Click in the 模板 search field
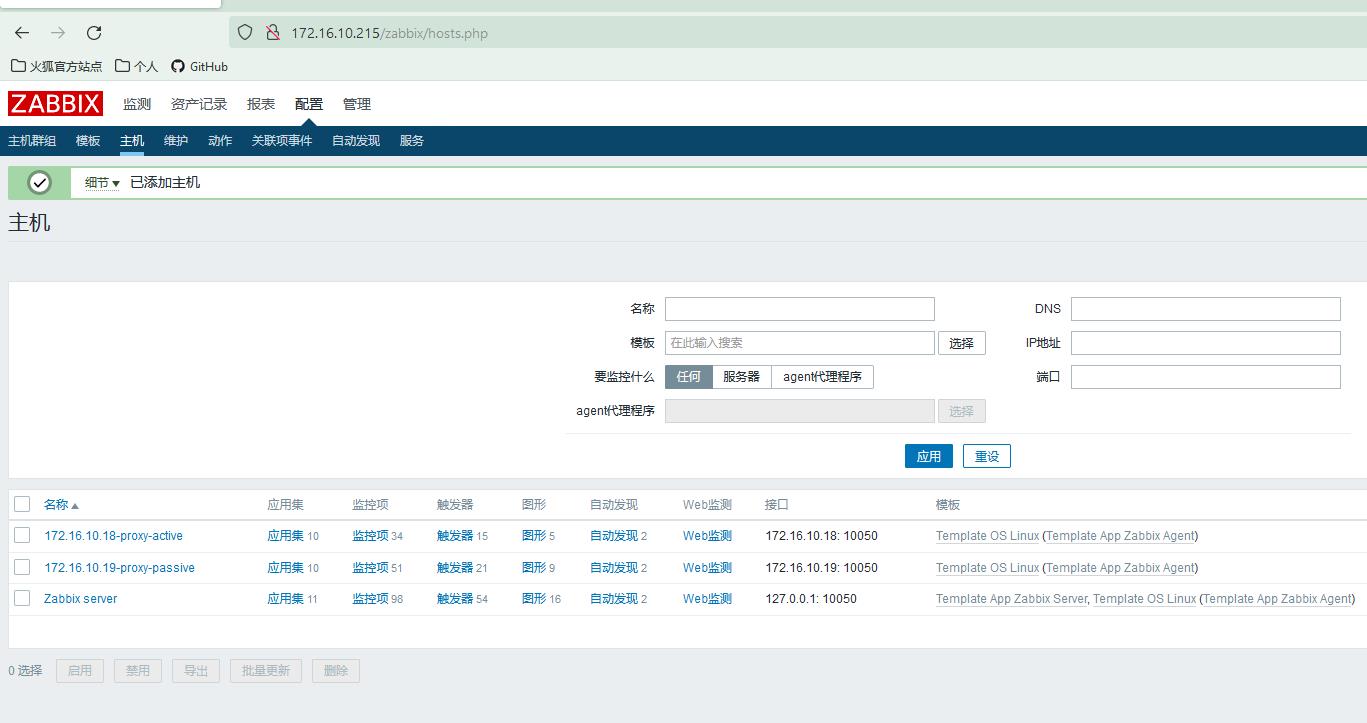Screen dimensions: 1367x723 coord(800,343)
